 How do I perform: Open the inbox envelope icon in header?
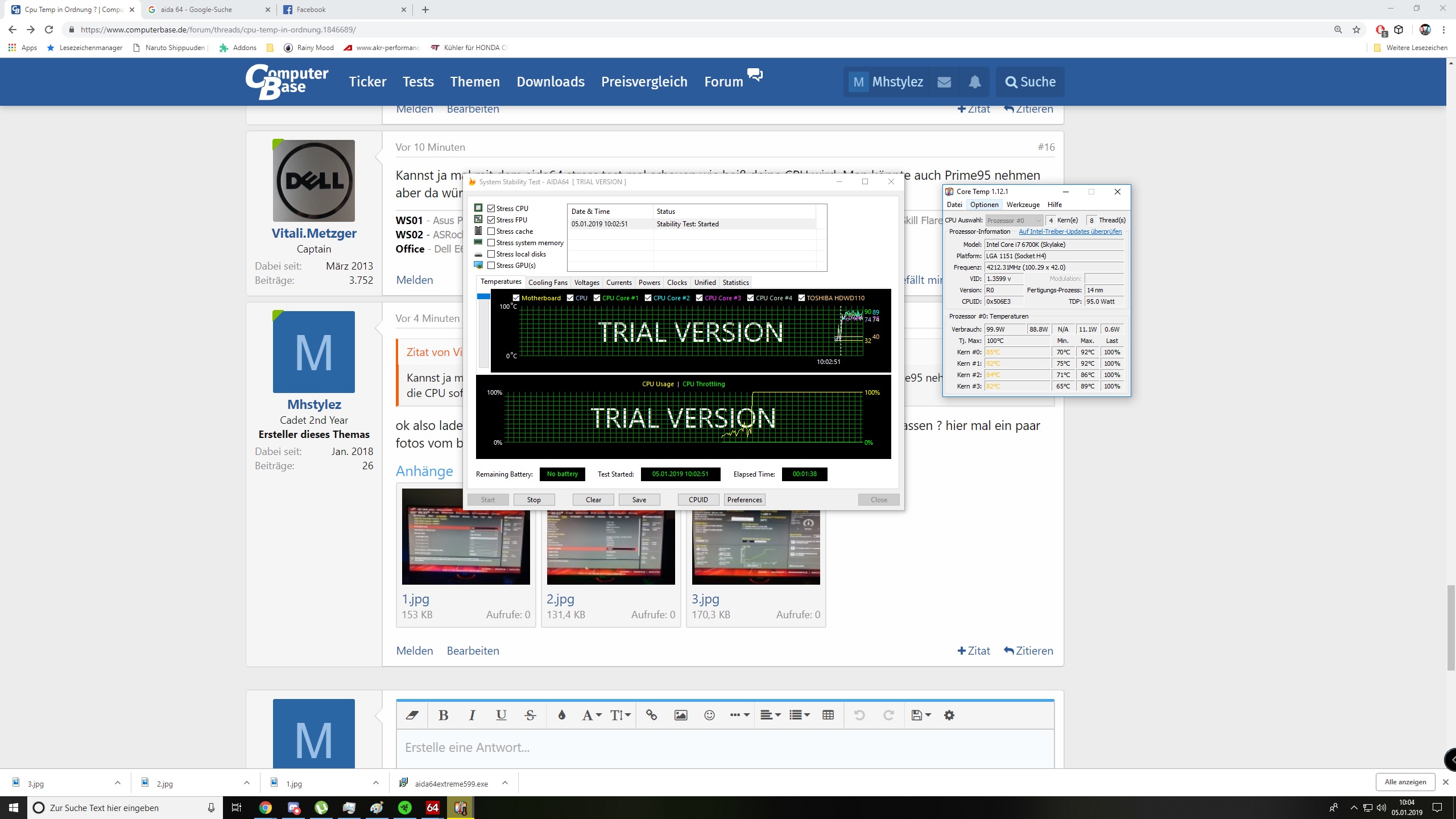click(x=944, y=82)
